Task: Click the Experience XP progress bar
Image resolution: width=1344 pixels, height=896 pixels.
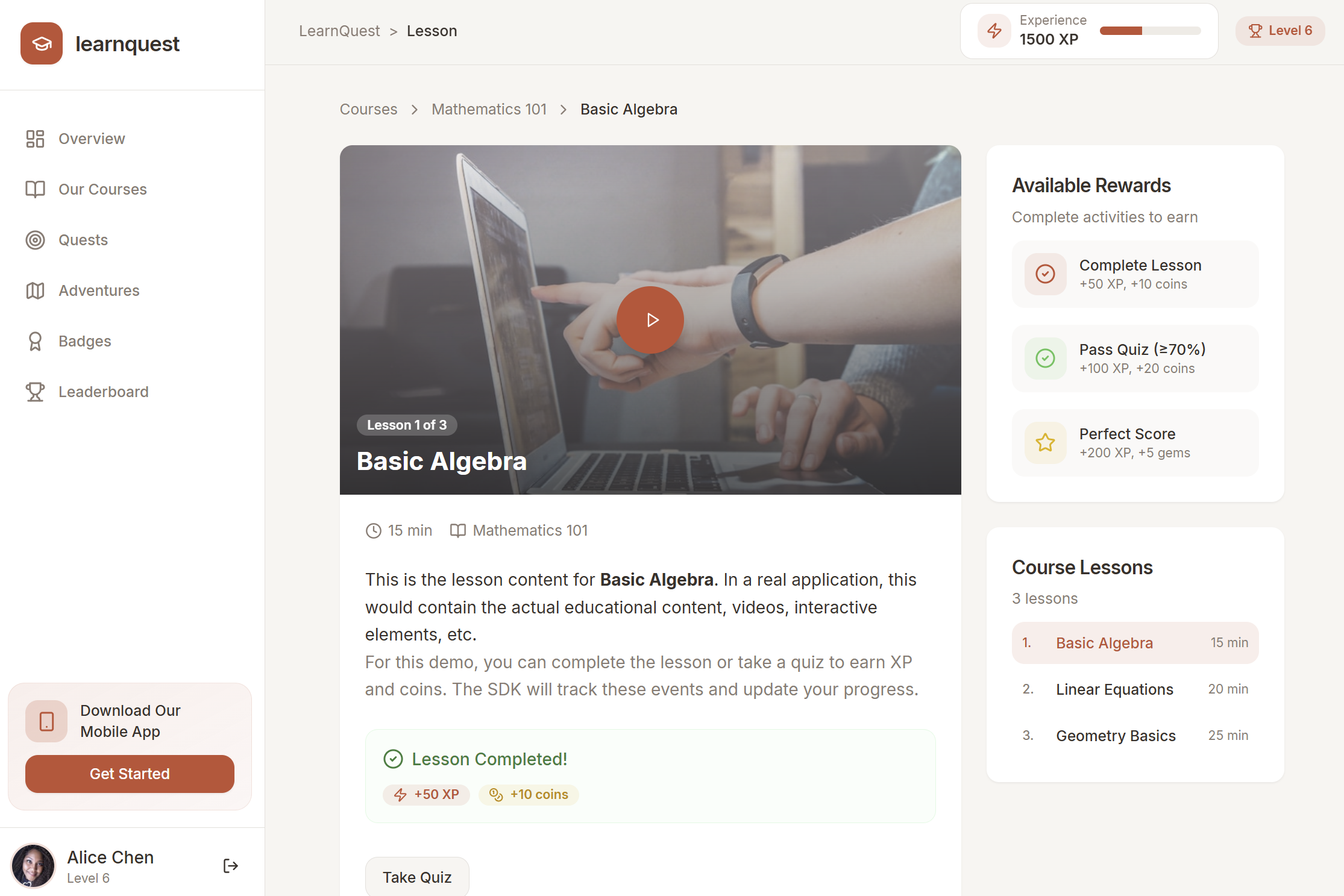Action: [1149, 31]
